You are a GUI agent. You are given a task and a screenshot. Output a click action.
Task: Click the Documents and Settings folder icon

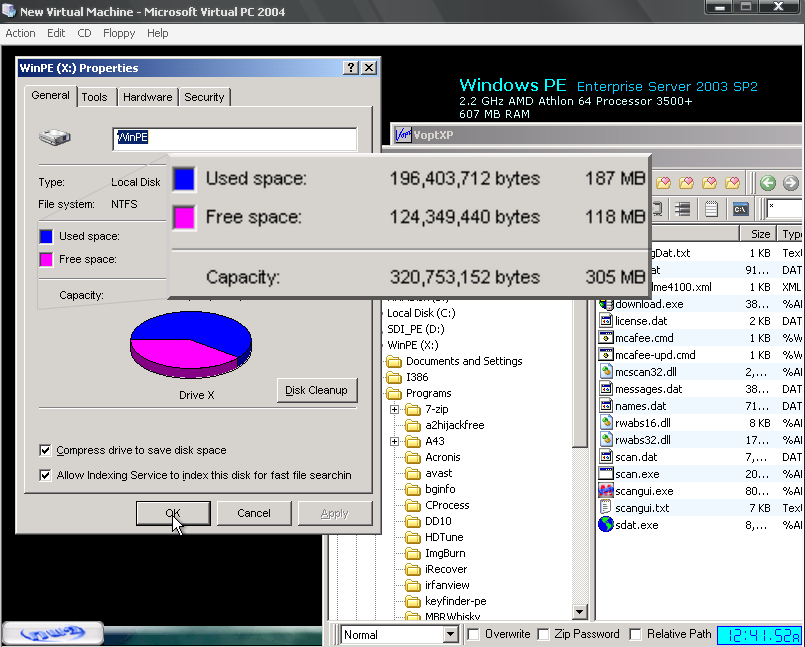tap(394, 361)
